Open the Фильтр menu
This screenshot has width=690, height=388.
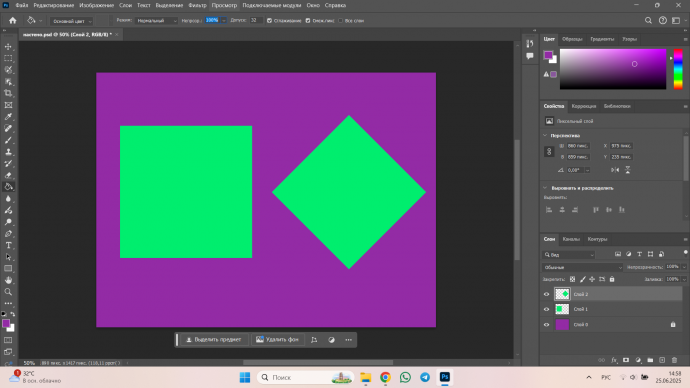[x=197, y=5]
